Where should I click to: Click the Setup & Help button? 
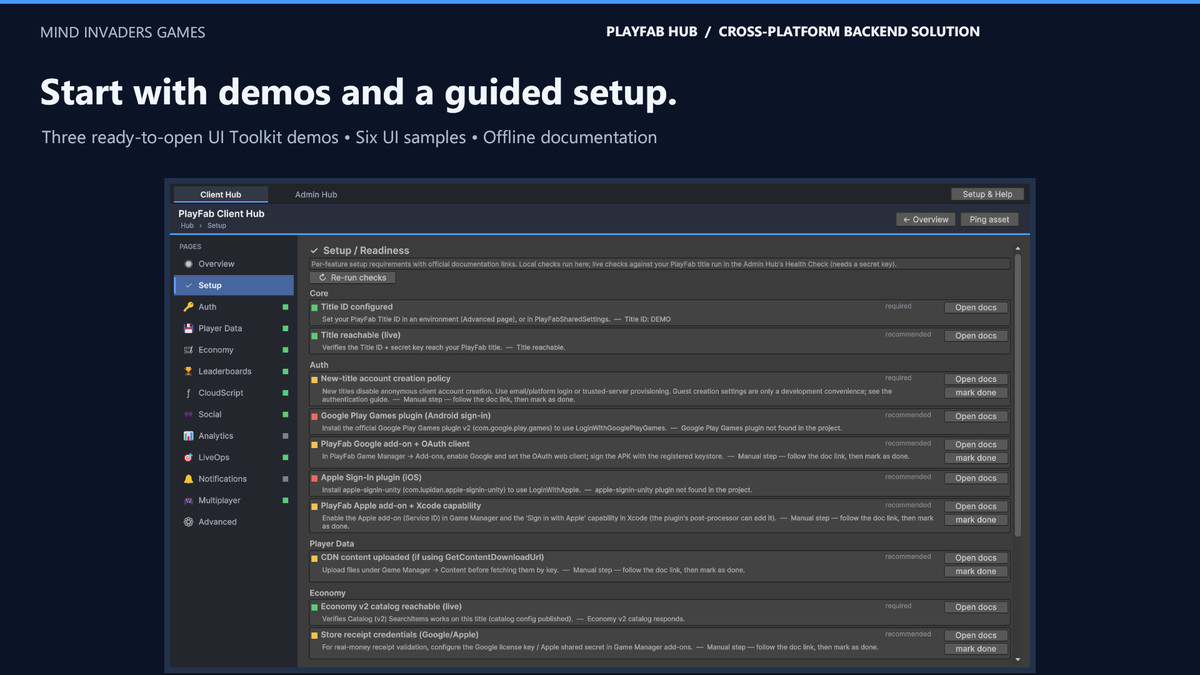[987, 194]
